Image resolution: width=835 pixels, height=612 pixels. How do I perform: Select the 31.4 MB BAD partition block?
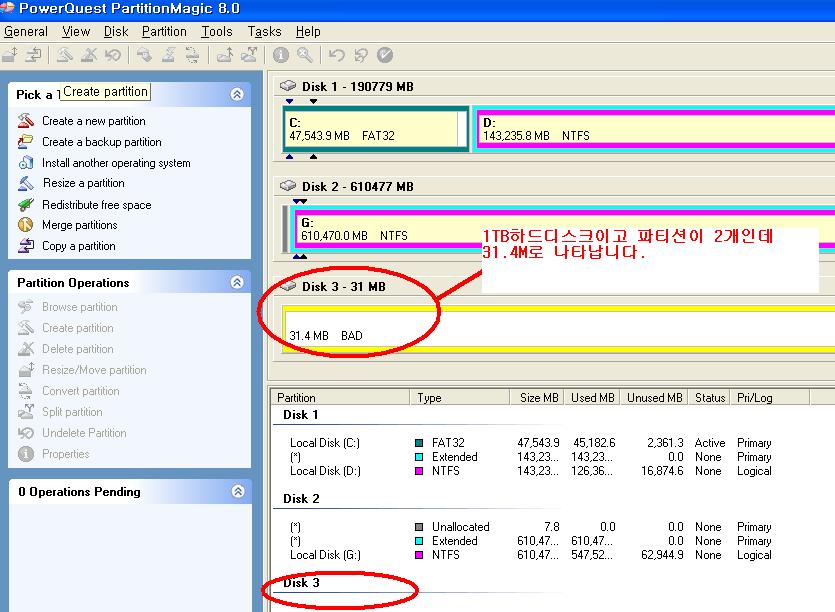(x=558, y=329)
